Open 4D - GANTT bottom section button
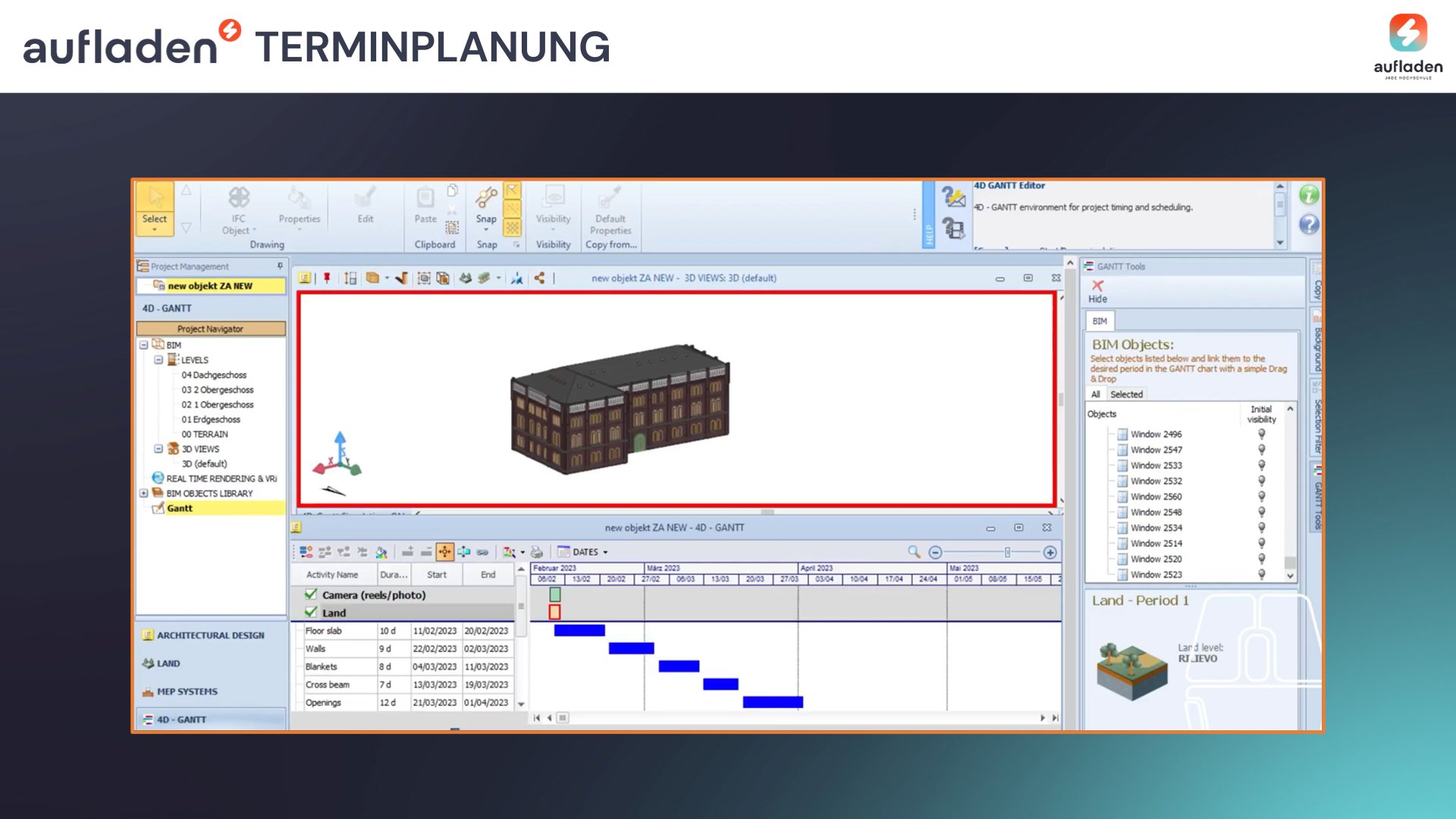The height and width of the screenshot is (819, 1456). coord(211,720)
